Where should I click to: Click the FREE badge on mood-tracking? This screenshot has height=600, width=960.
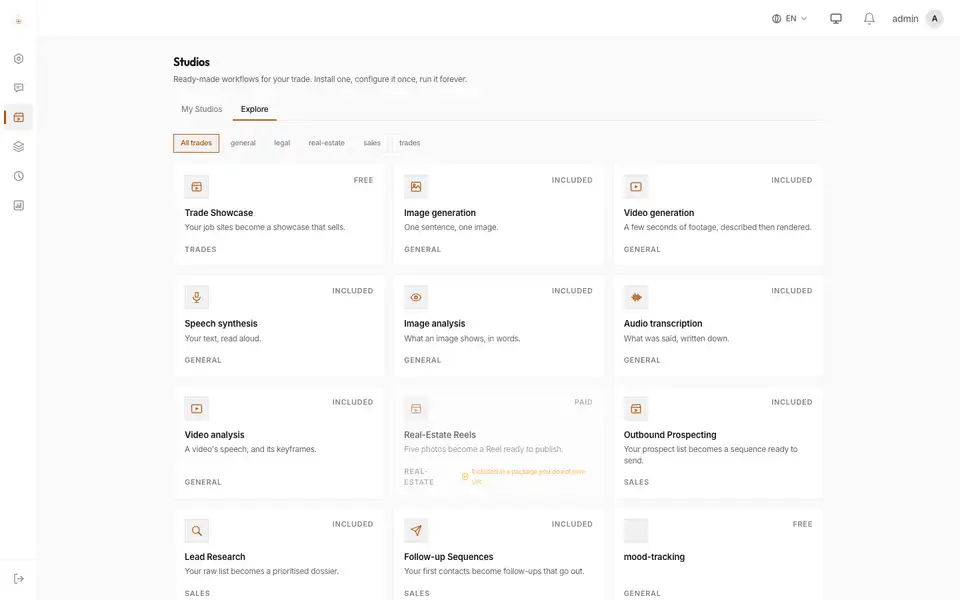802,524
